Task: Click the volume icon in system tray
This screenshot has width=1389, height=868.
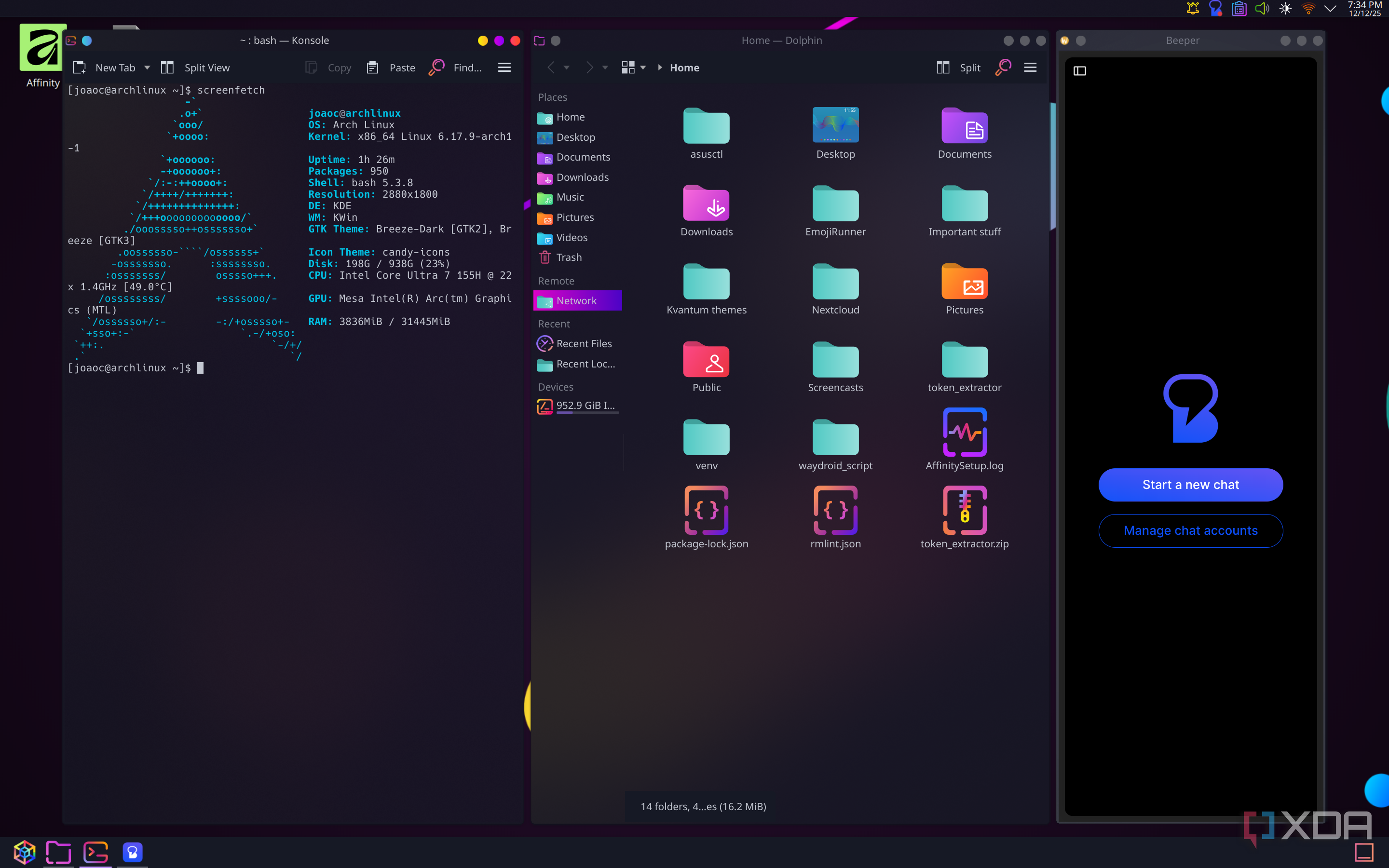Action: (1262, 9)
